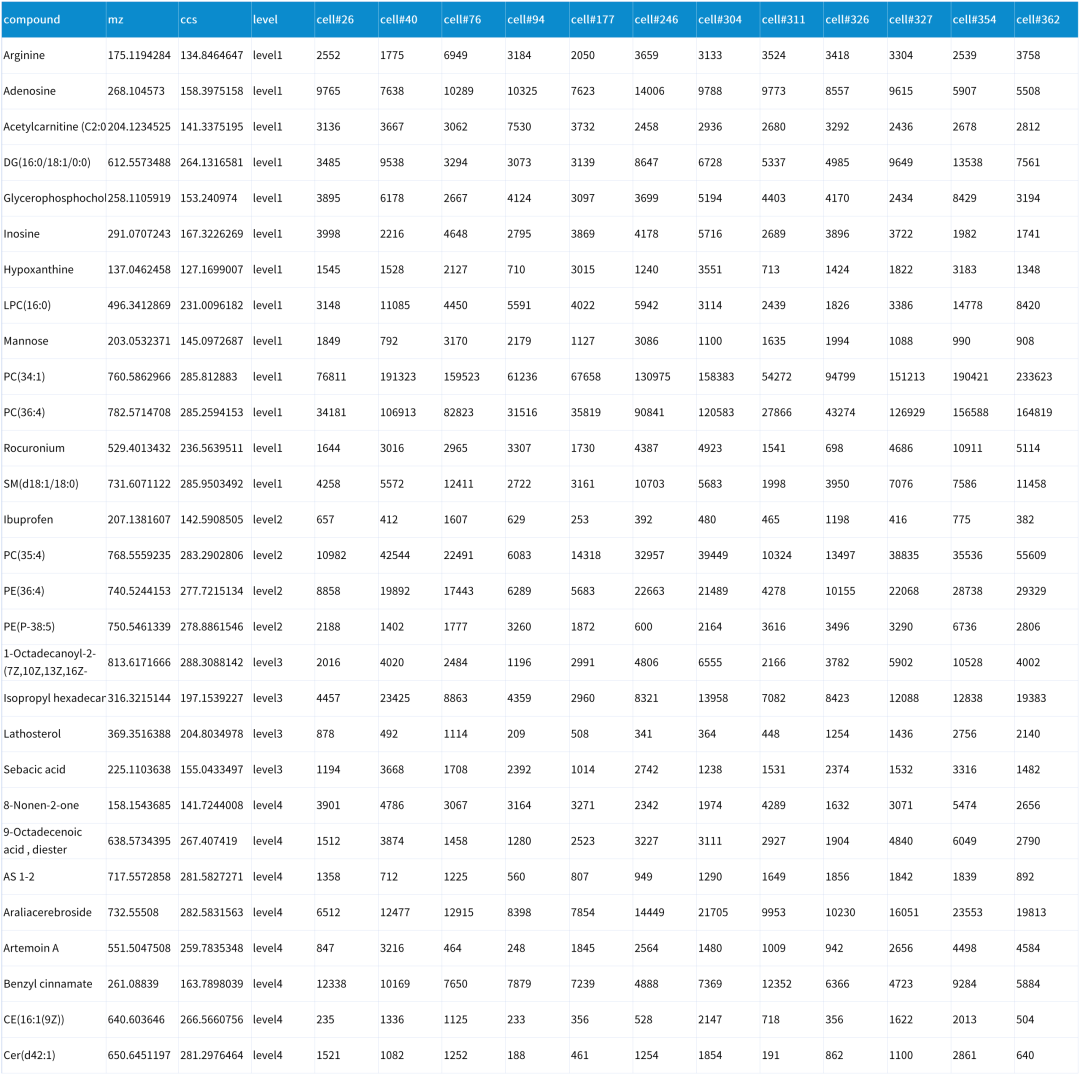Select the PE(36:4) compound cell
This screenshot has width=1080, height=1075.
(54, 591)
